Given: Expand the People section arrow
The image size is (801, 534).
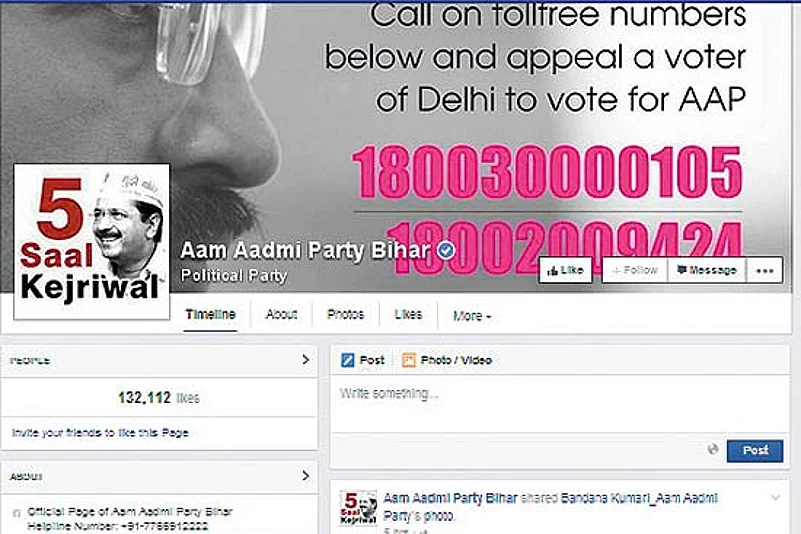Looking at the screenshot, I should coord(305,360).
